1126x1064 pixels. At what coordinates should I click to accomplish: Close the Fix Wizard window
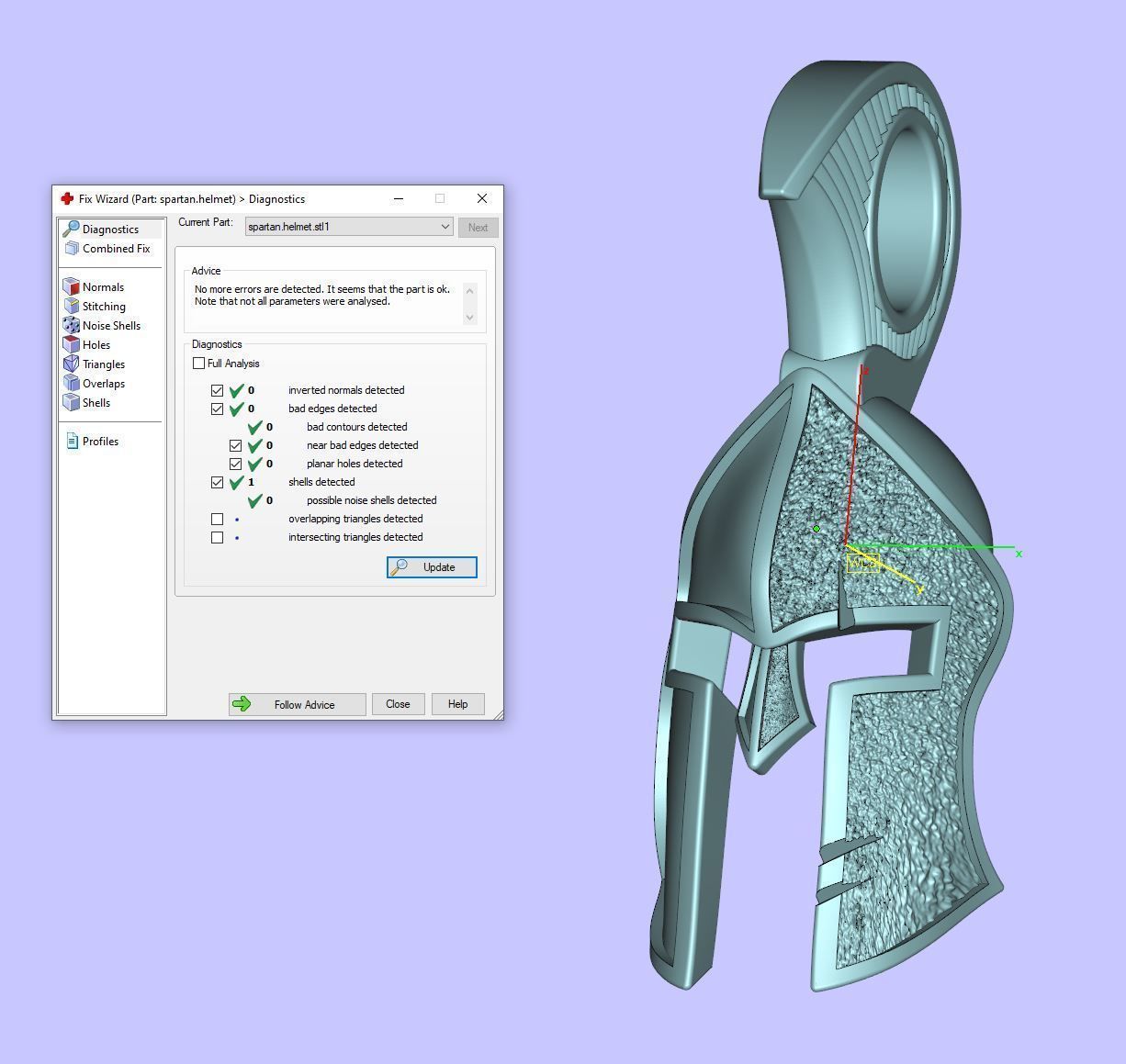[482, 198]
